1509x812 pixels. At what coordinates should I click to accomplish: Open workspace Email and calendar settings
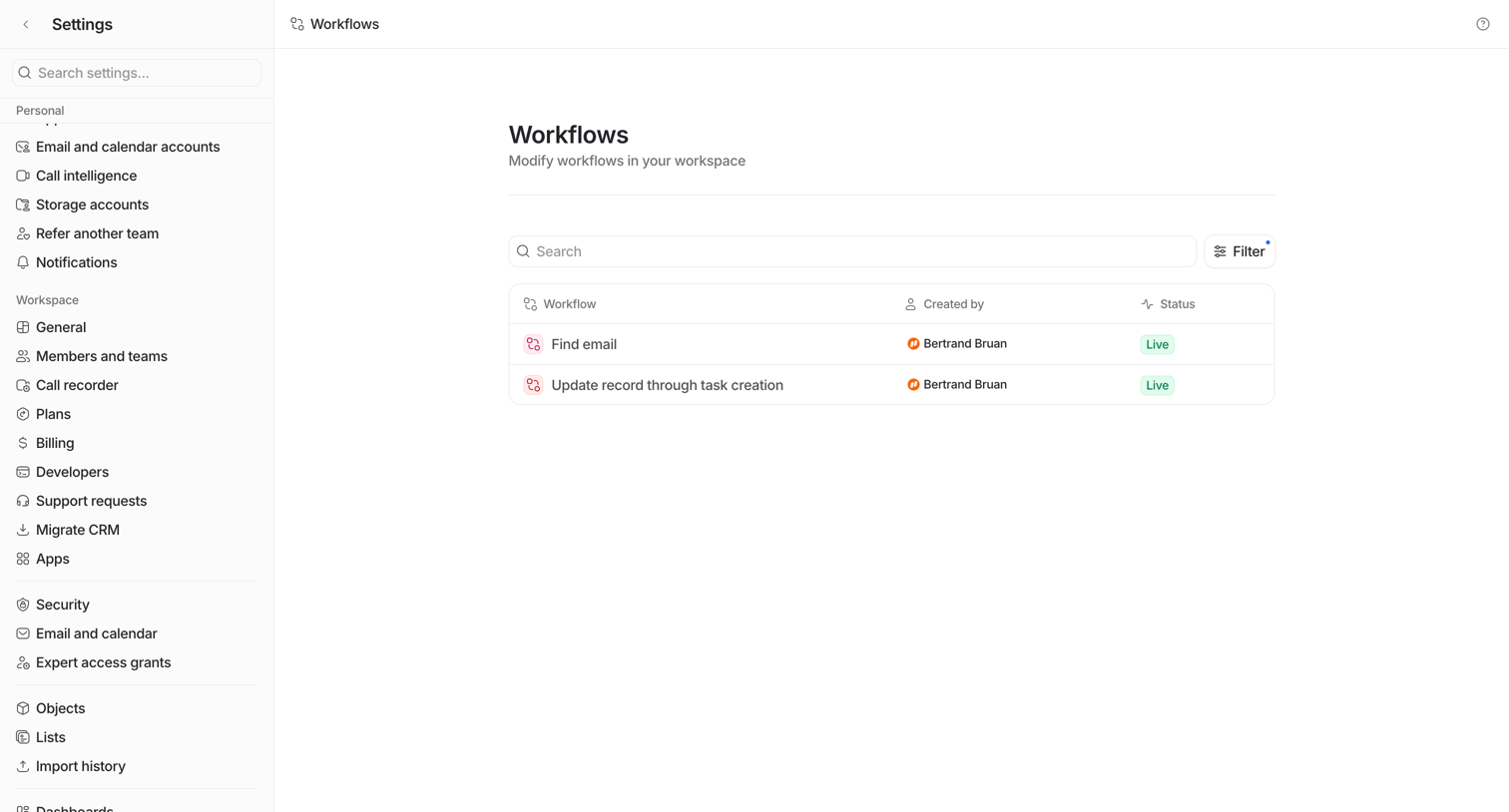coord(97,633)
